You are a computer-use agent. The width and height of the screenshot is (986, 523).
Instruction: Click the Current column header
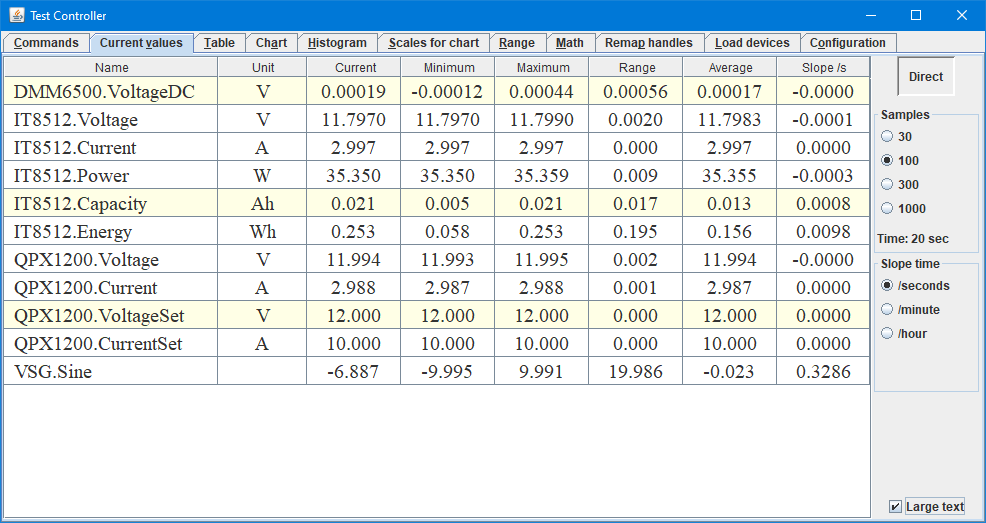[x=355, y=67]
